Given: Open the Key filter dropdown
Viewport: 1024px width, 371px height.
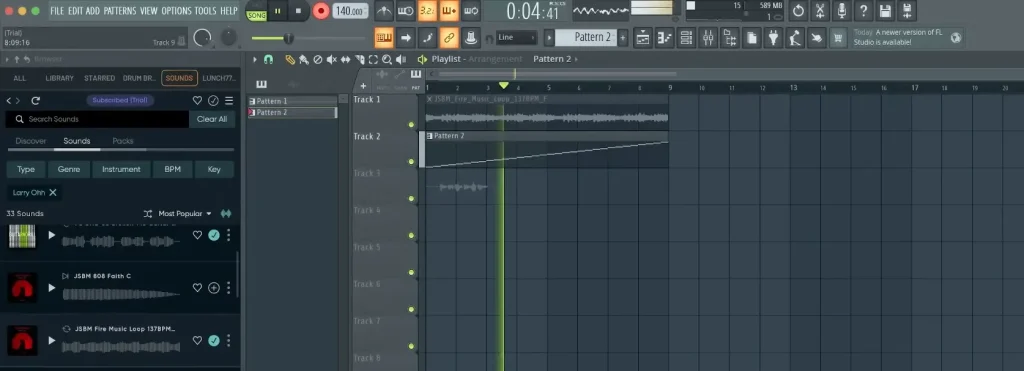Looking at the screenshot, I should pos(214,169).
